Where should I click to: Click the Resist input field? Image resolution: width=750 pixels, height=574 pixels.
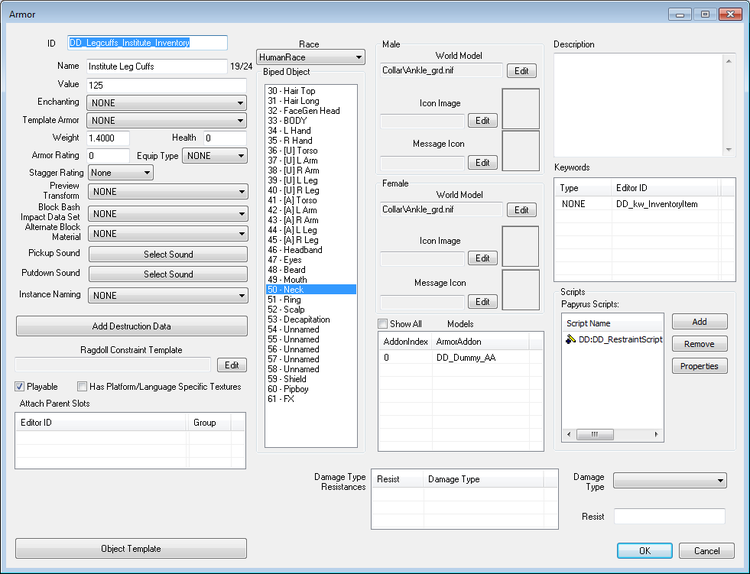(670, 516)
